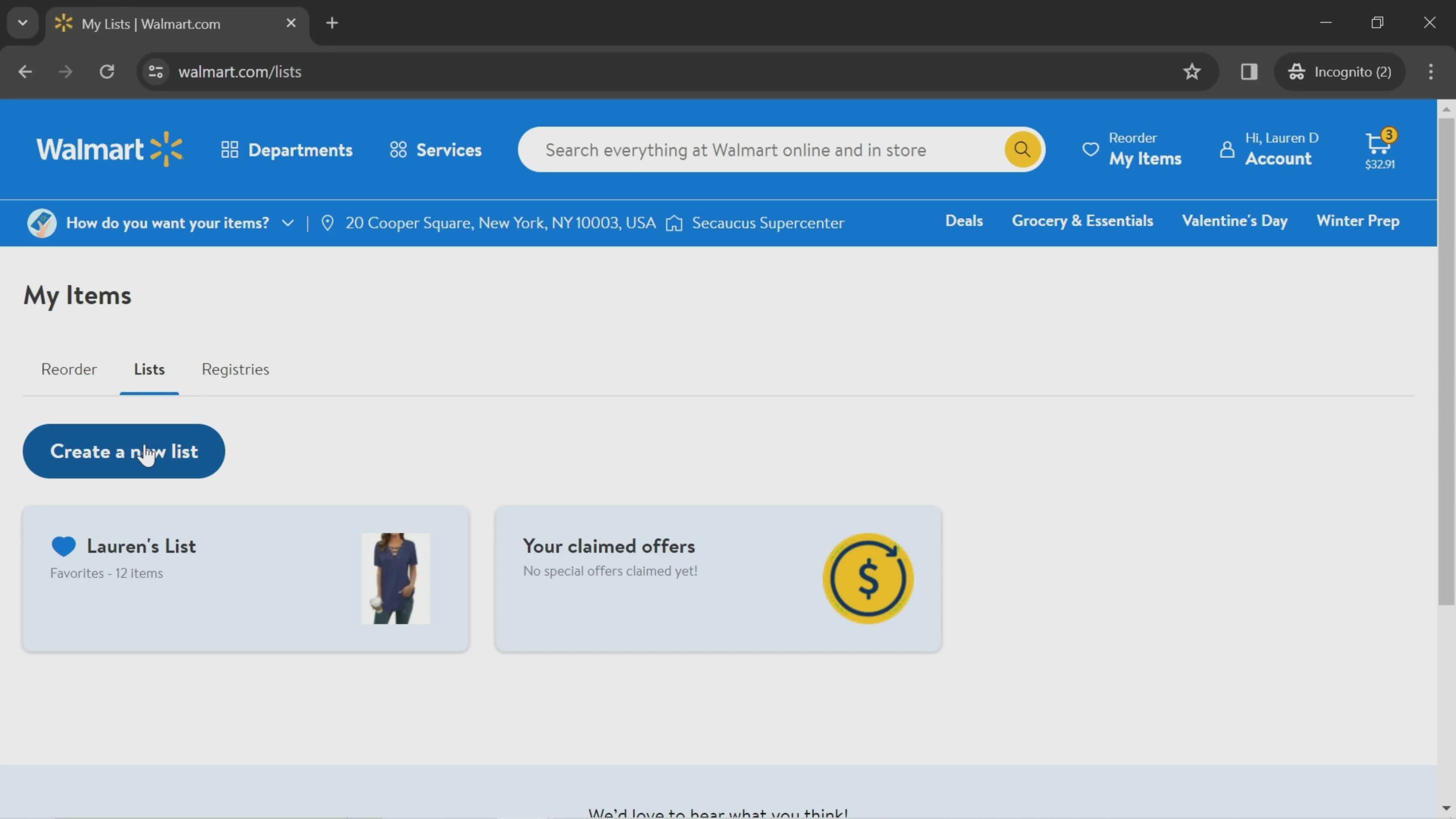The image size is (1456, 819).
Task: Select the My Lists | Walmart.com tab
Action: pyautogui.click(x=177, y=23)
